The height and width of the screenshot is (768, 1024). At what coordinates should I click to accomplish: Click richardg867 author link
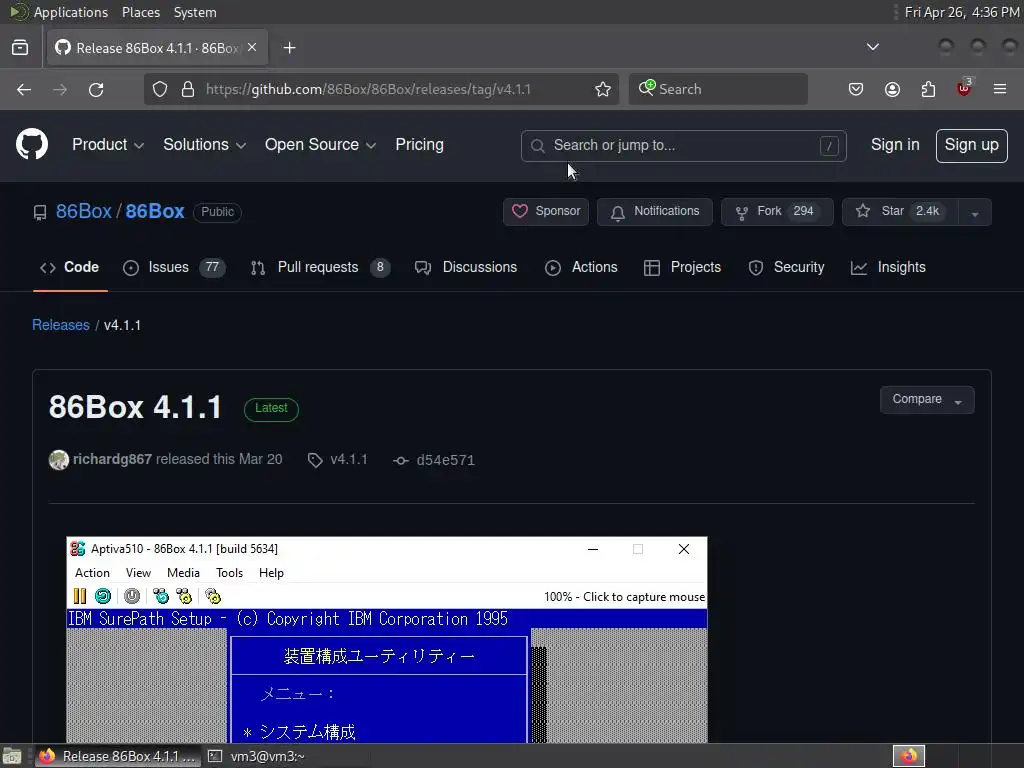(112, 459)
